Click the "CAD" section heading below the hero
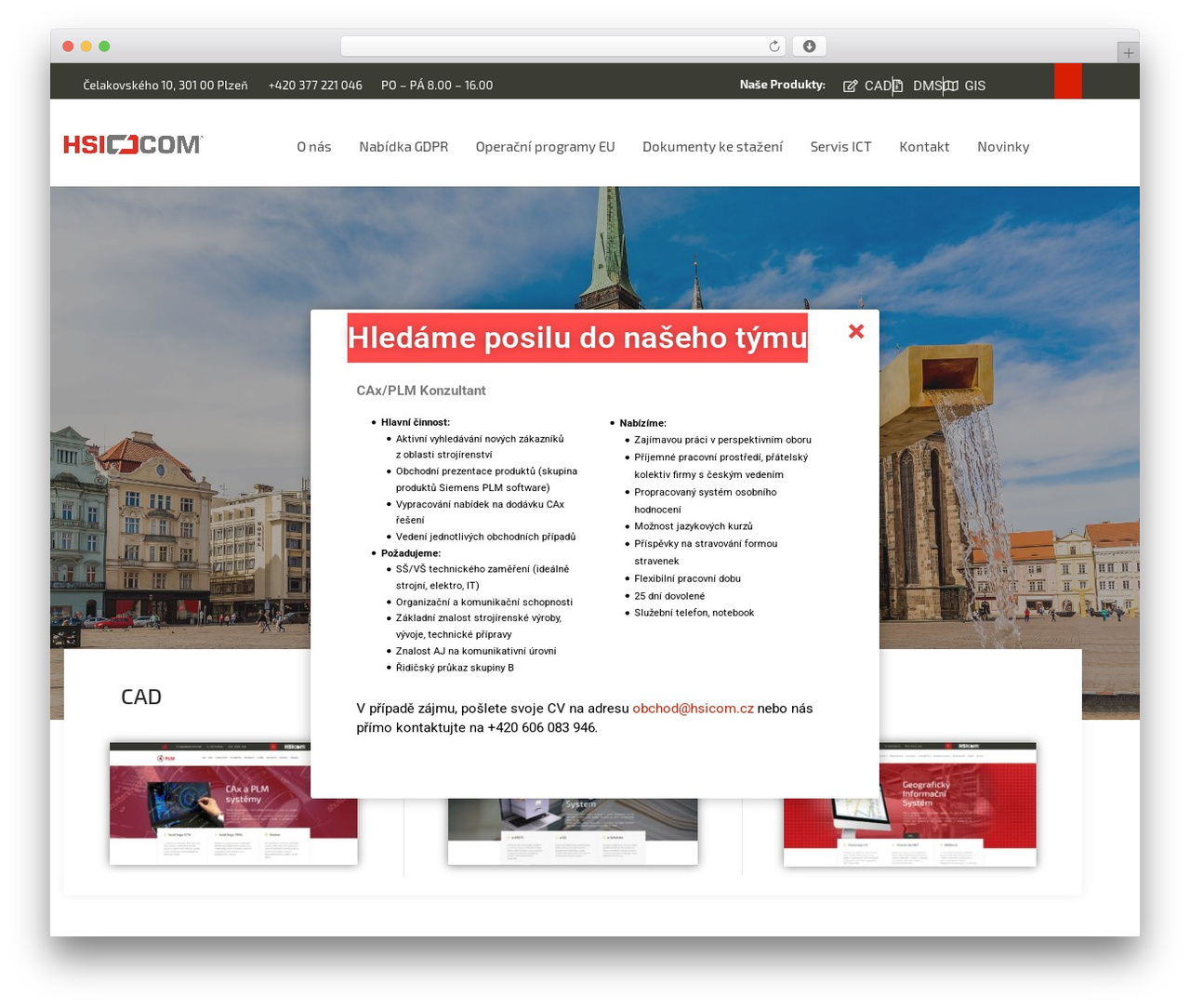The image size is (1190, 1008). [141, 696]
